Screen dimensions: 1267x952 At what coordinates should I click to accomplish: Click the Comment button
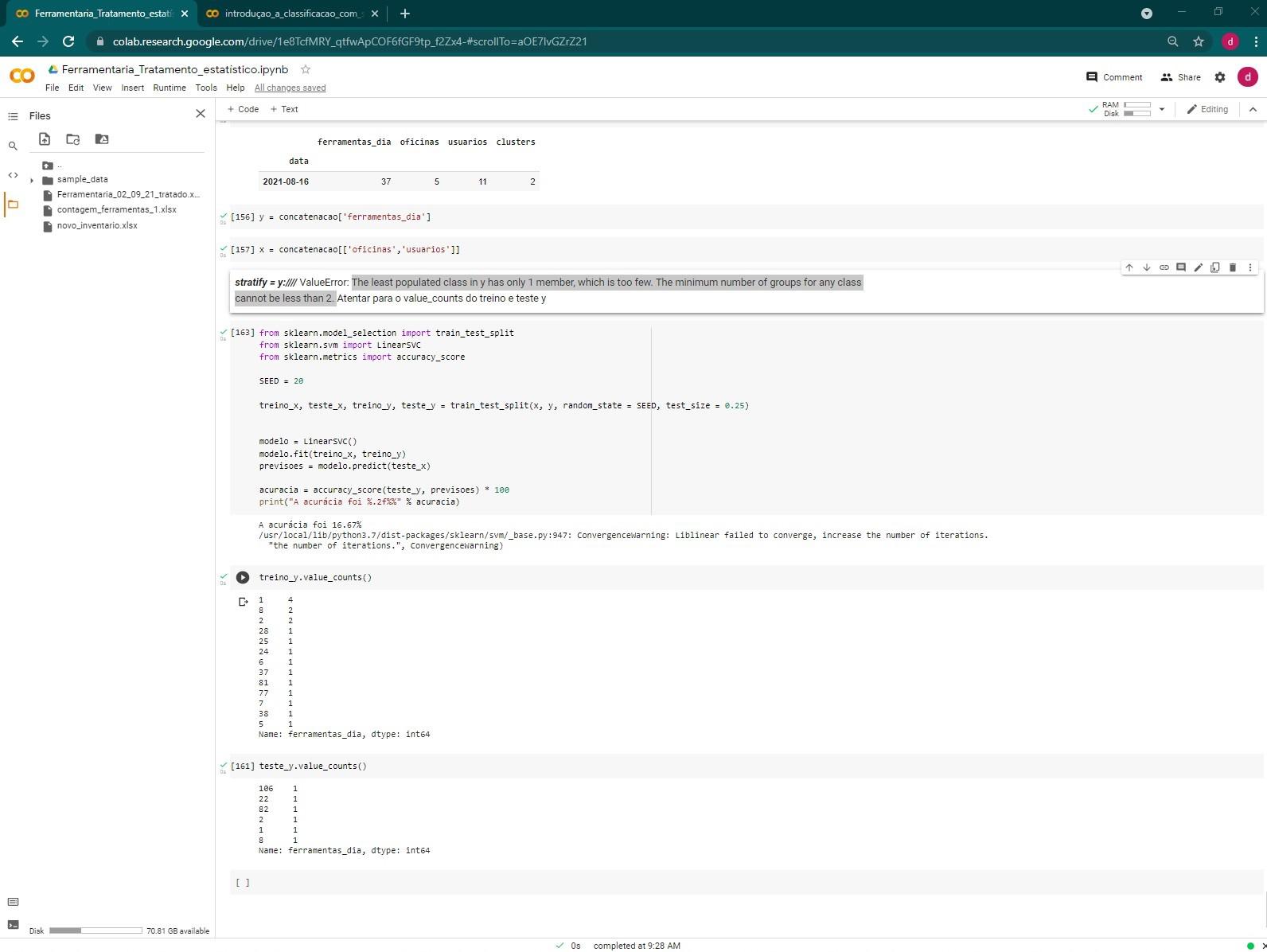(x=1114, y=77)
